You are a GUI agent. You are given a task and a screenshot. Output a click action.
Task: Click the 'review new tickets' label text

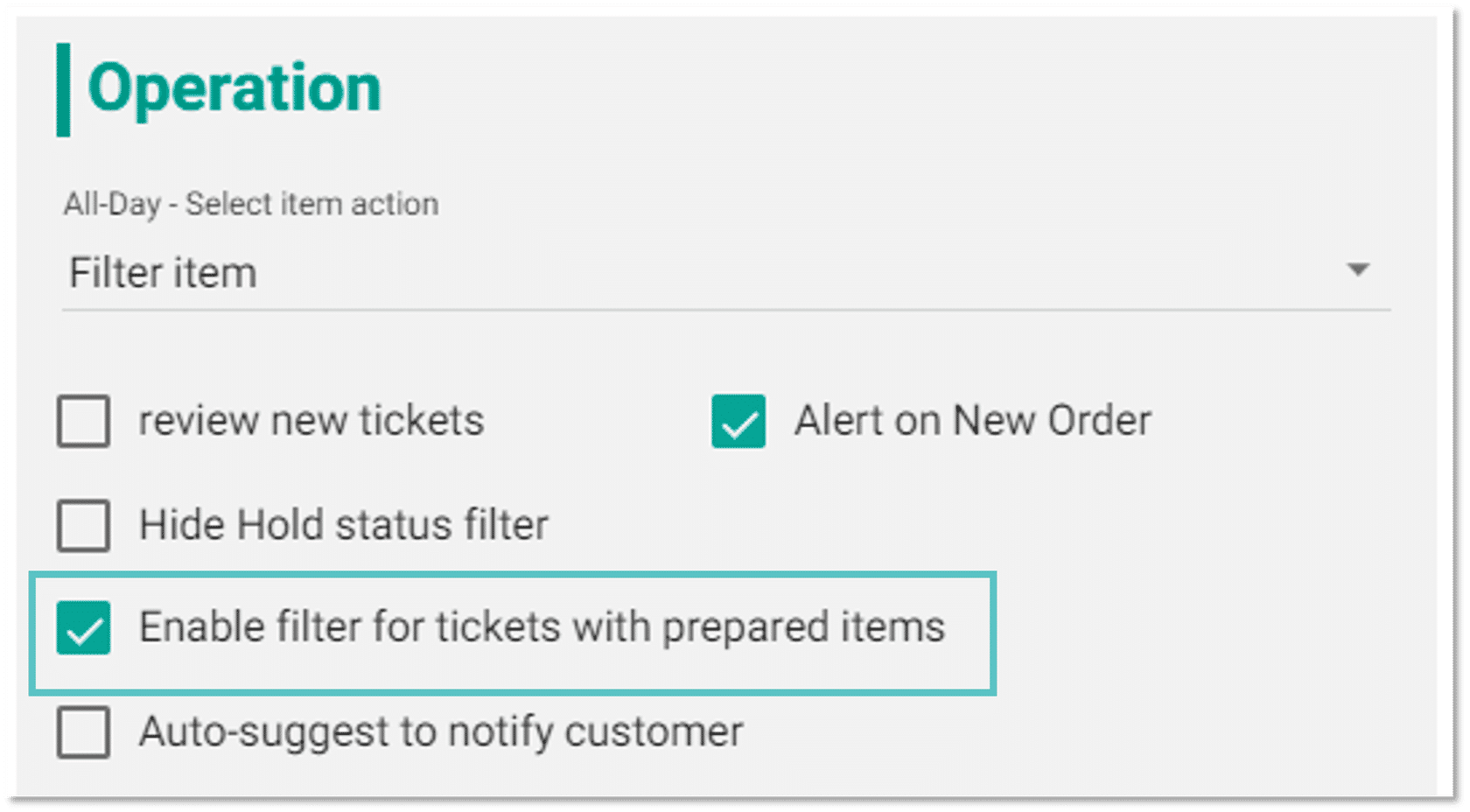311,421
